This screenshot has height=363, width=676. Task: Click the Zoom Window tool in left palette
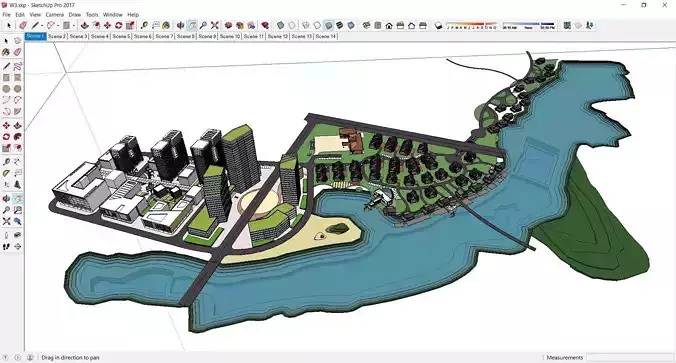point(17,210)
